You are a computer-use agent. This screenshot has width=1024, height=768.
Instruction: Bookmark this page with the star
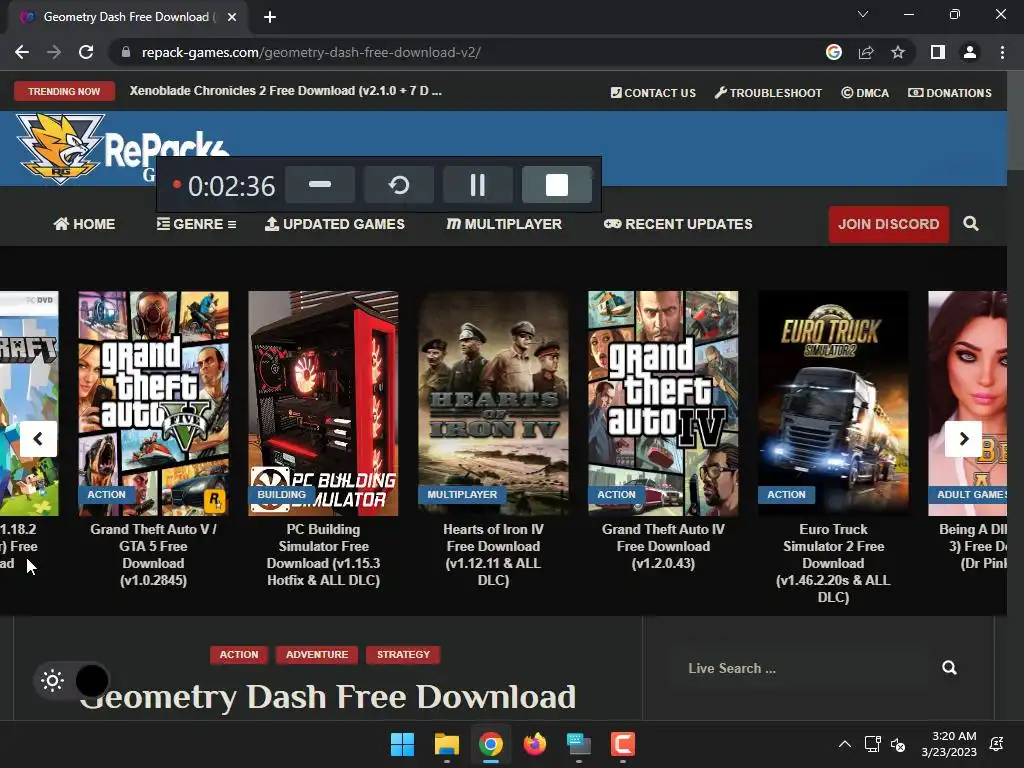point(898,52)
